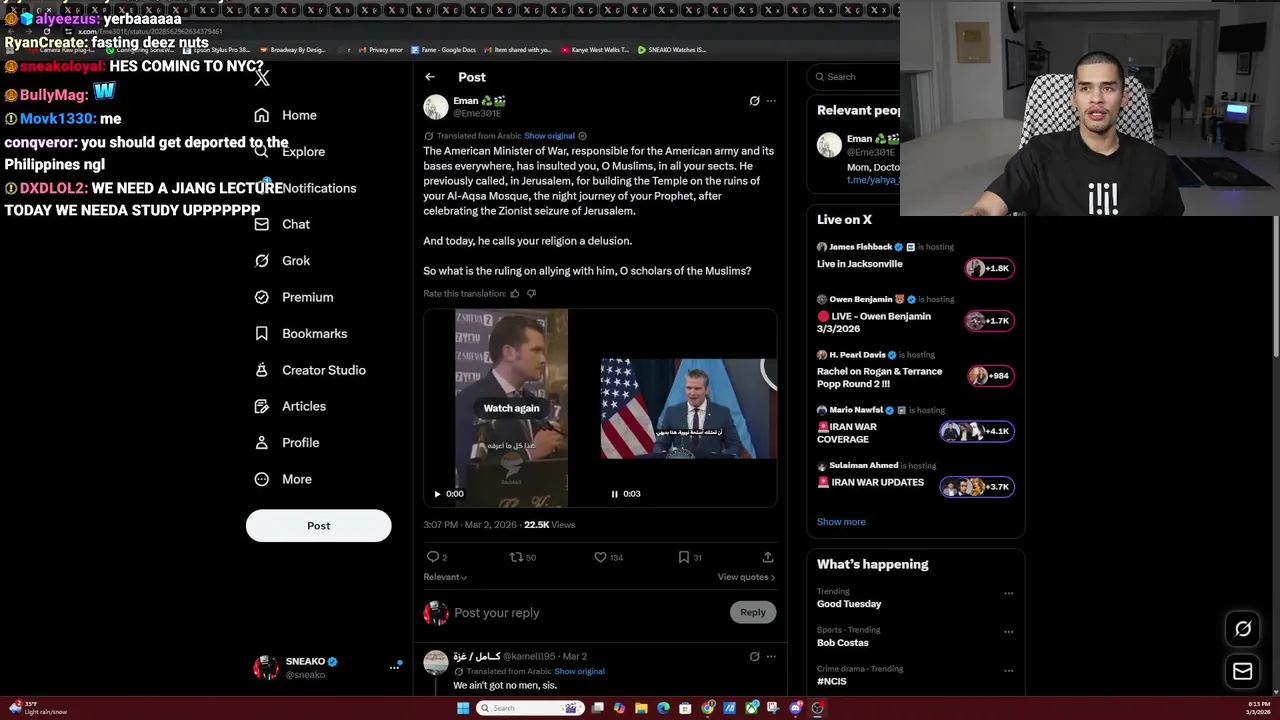Open the SNEAKO account switcher dots
The height and width of the screenshot is (720, 1280).
(x=394, y=667)
